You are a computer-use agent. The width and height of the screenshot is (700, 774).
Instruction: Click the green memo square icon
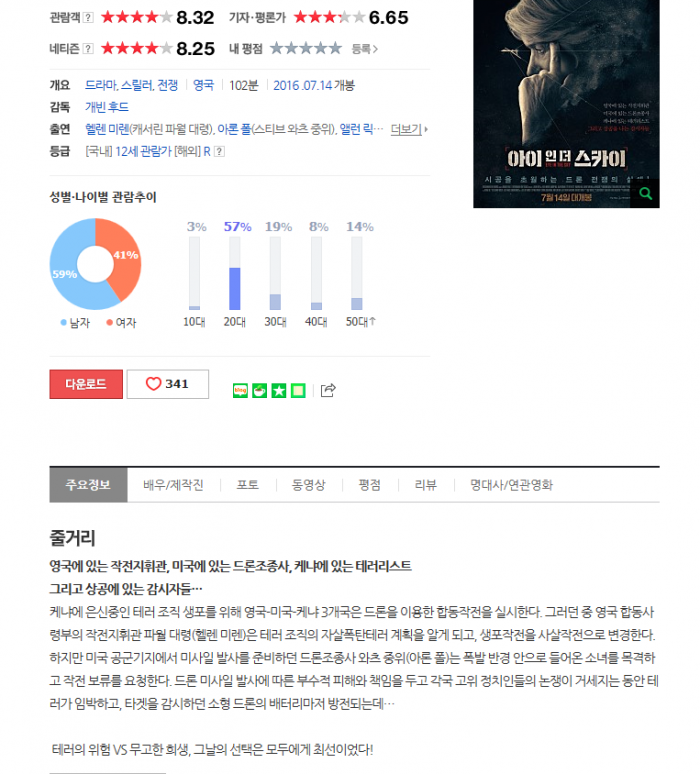(x=298, y=391)
